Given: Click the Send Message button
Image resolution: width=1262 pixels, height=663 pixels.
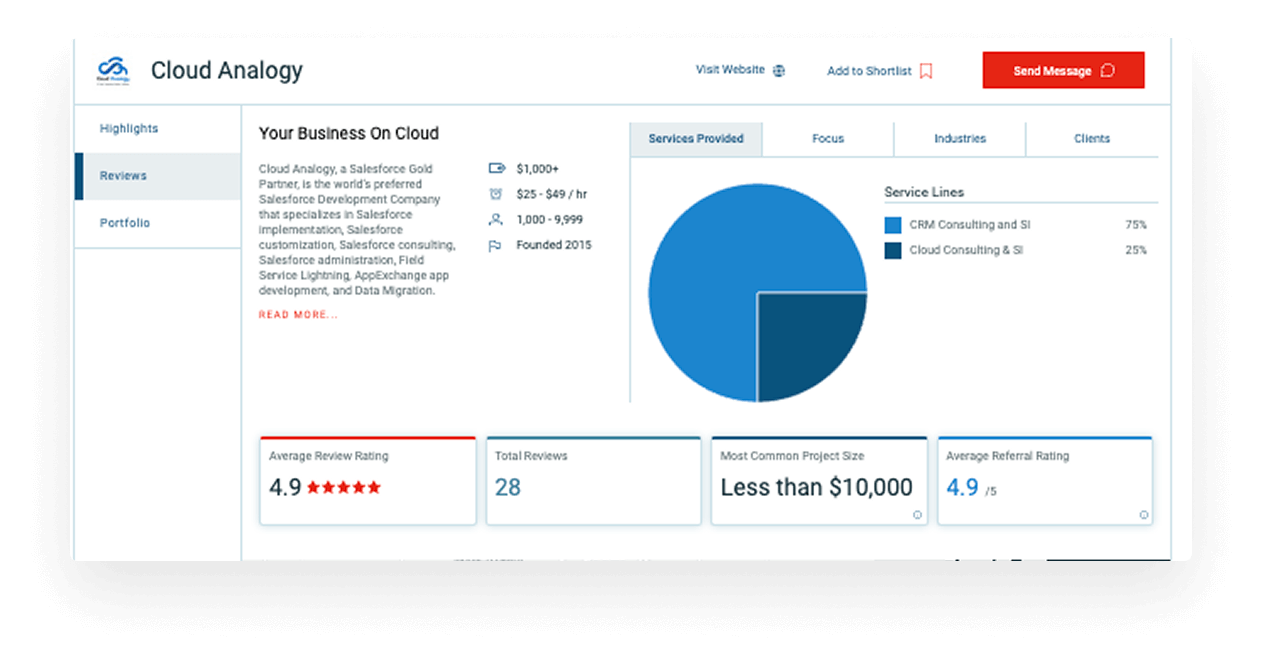Looking at the screenshot, I should 1063,71.
